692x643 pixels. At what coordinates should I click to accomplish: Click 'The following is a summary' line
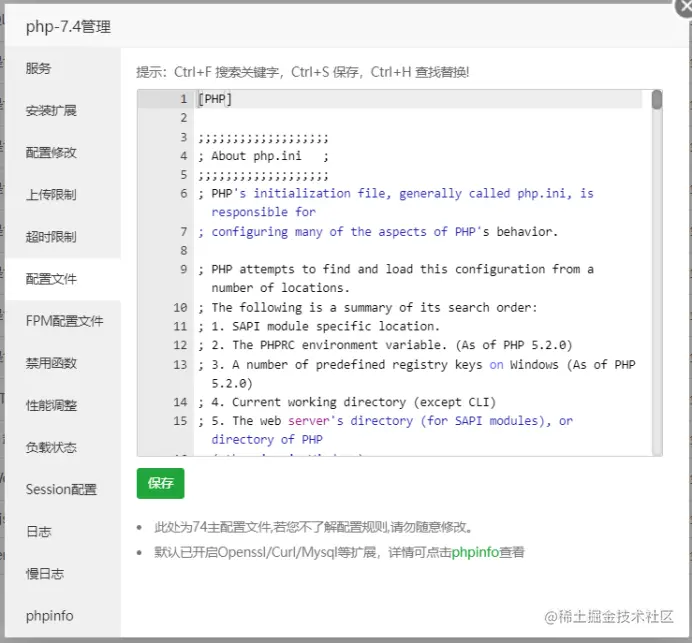[x=367, y=307]
